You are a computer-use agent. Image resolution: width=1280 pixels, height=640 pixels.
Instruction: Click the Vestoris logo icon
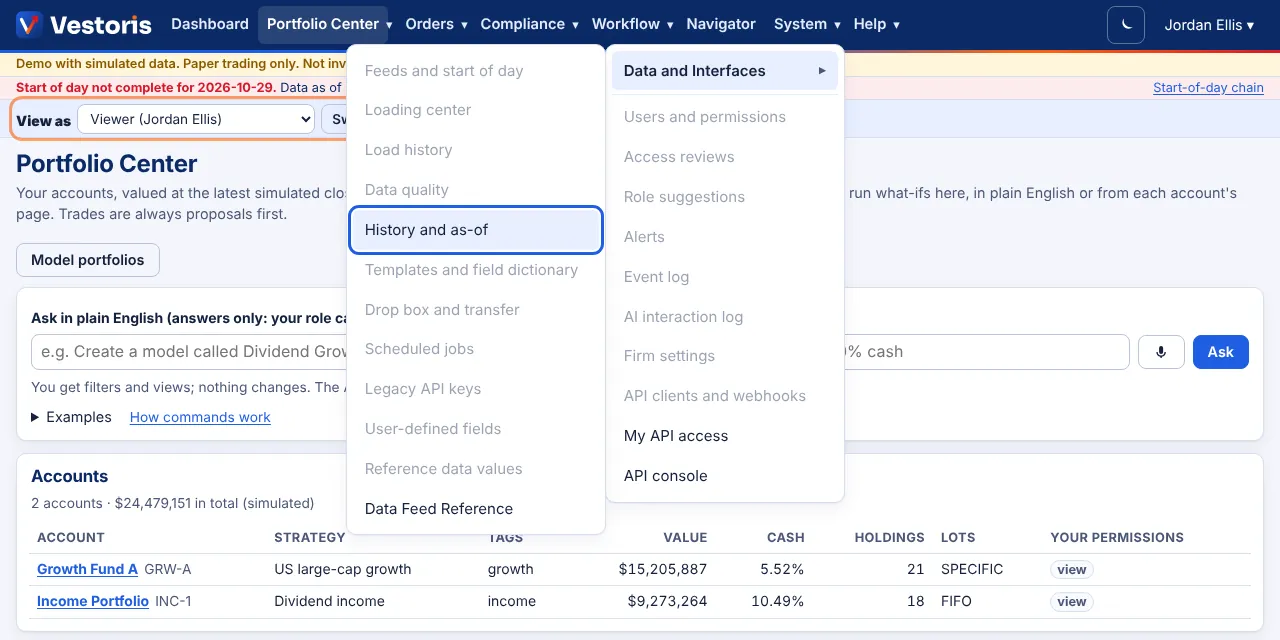29,24
